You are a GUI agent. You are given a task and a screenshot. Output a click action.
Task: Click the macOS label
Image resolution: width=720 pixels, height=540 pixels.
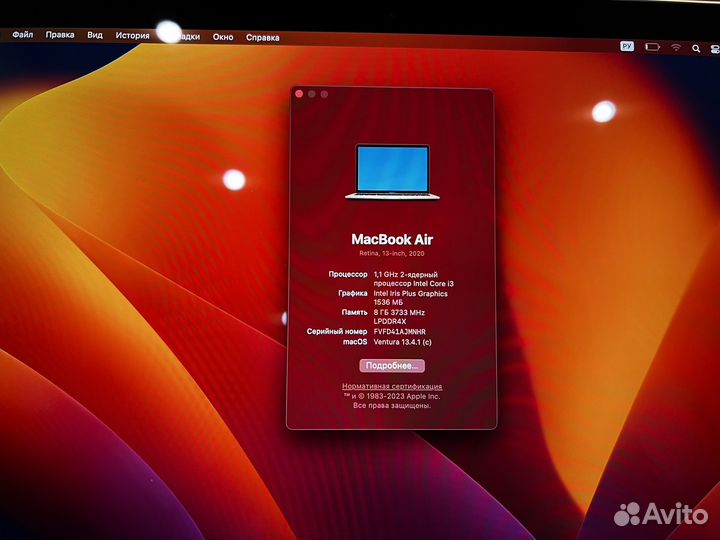(355, 342)
